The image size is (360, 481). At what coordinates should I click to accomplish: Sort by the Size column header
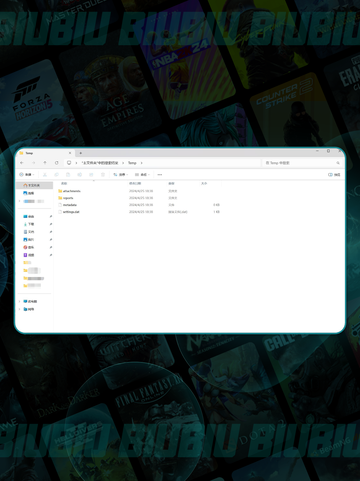tap(204, 184)
